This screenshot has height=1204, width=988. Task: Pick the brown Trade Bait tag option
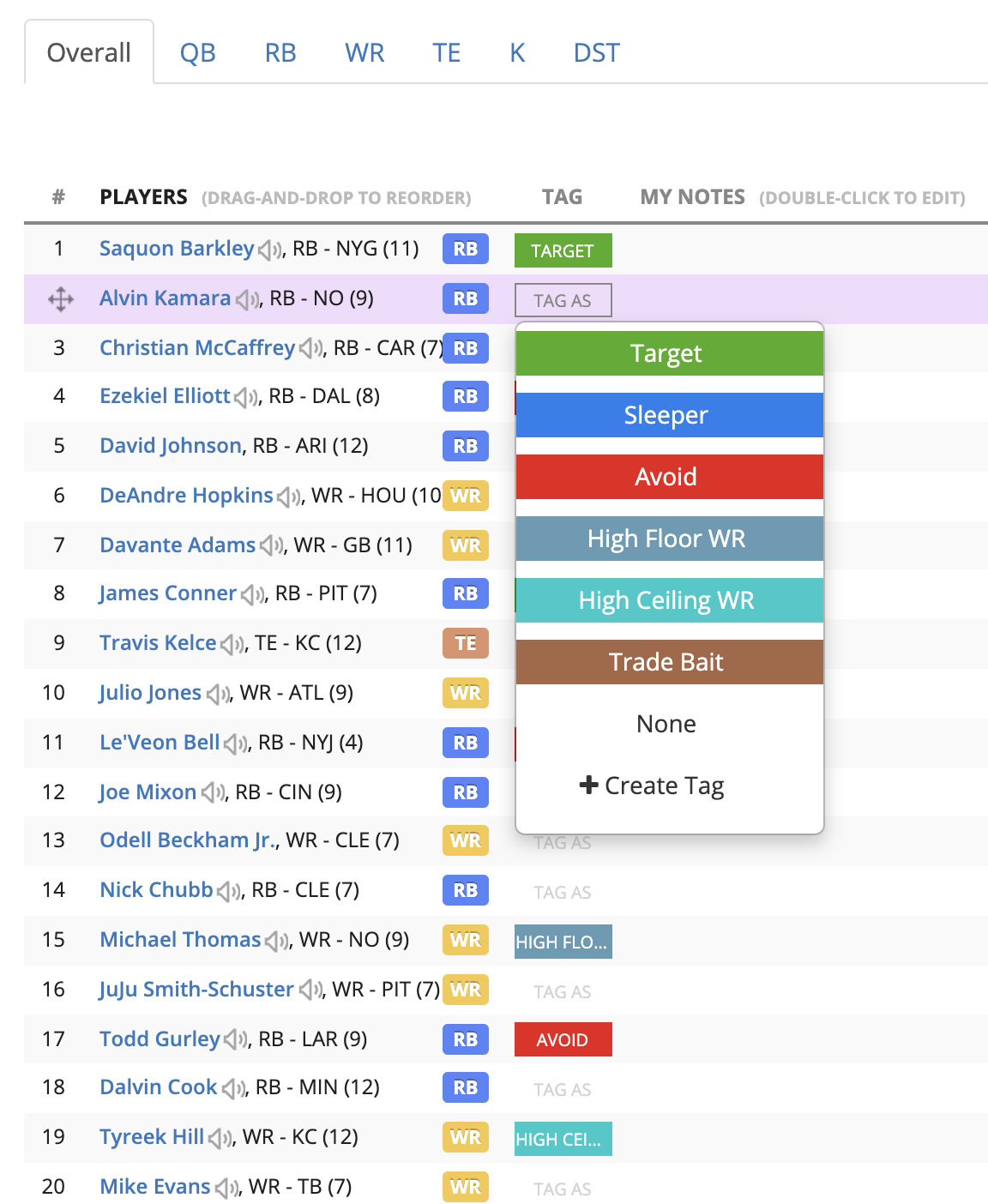[x=670, y=662]
